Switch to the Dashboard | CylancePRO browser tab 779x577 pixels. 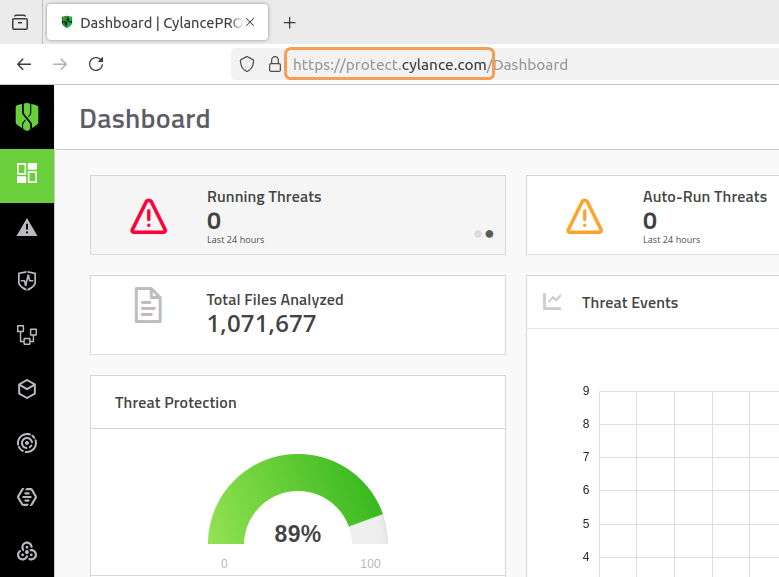(x=155, y=22)
